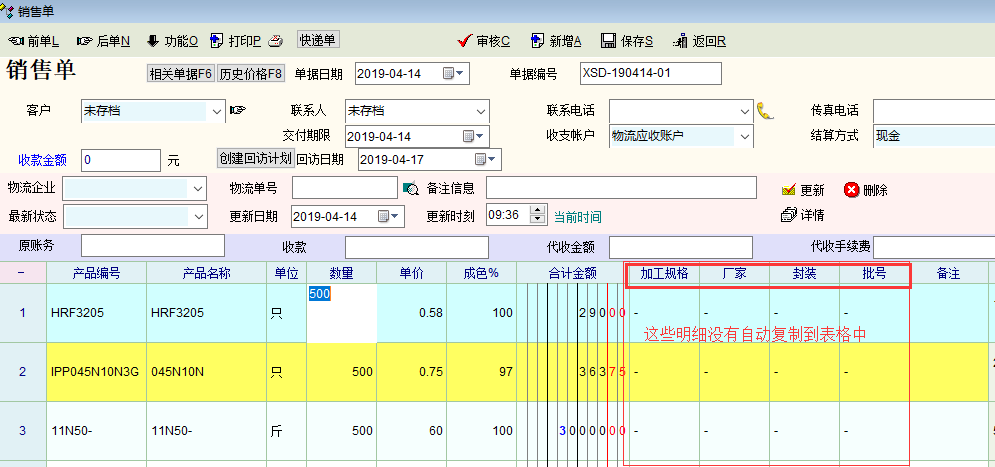Screen dimensions: 995x467
Task: Click the 相关单据F6 button
Action: point(181,74)
